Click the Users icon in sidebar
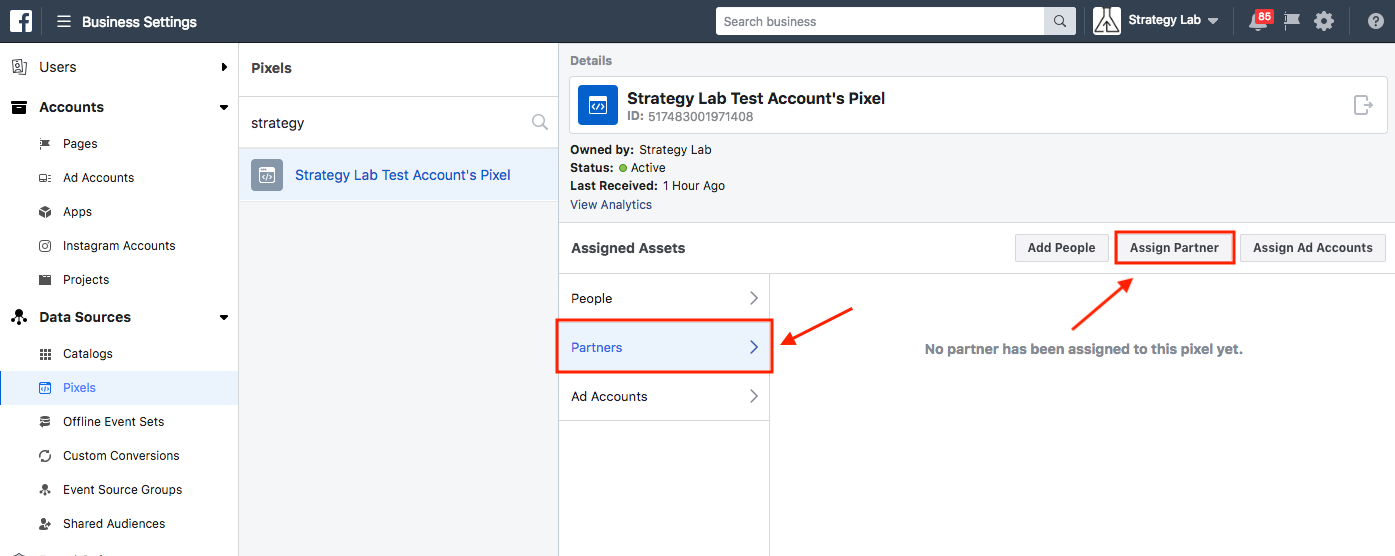 18,67
